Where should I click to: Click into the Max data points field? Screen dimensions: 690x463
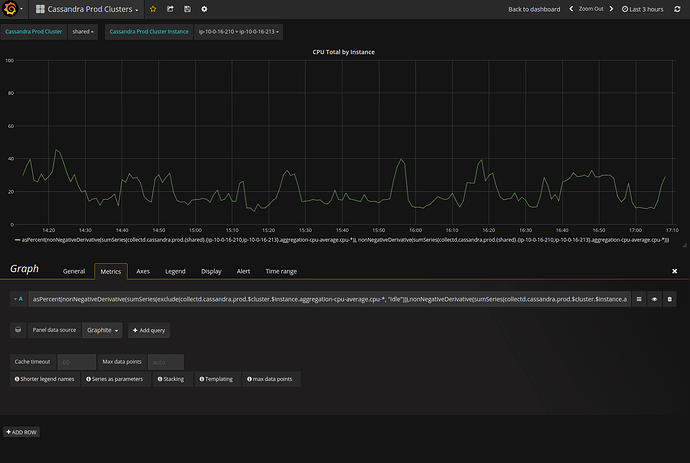165,362
